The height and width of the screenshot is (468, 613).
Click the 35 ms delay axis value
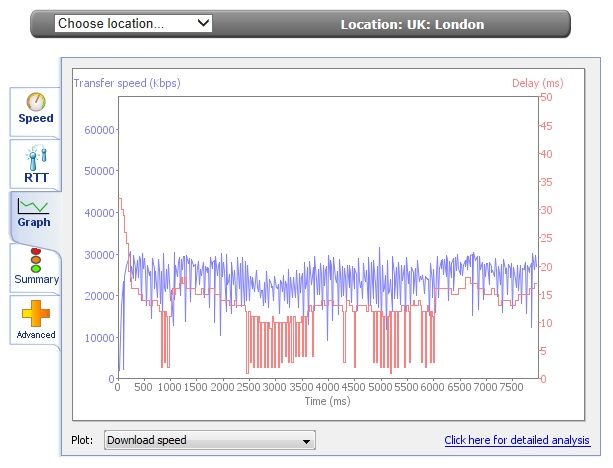point(546,182)
